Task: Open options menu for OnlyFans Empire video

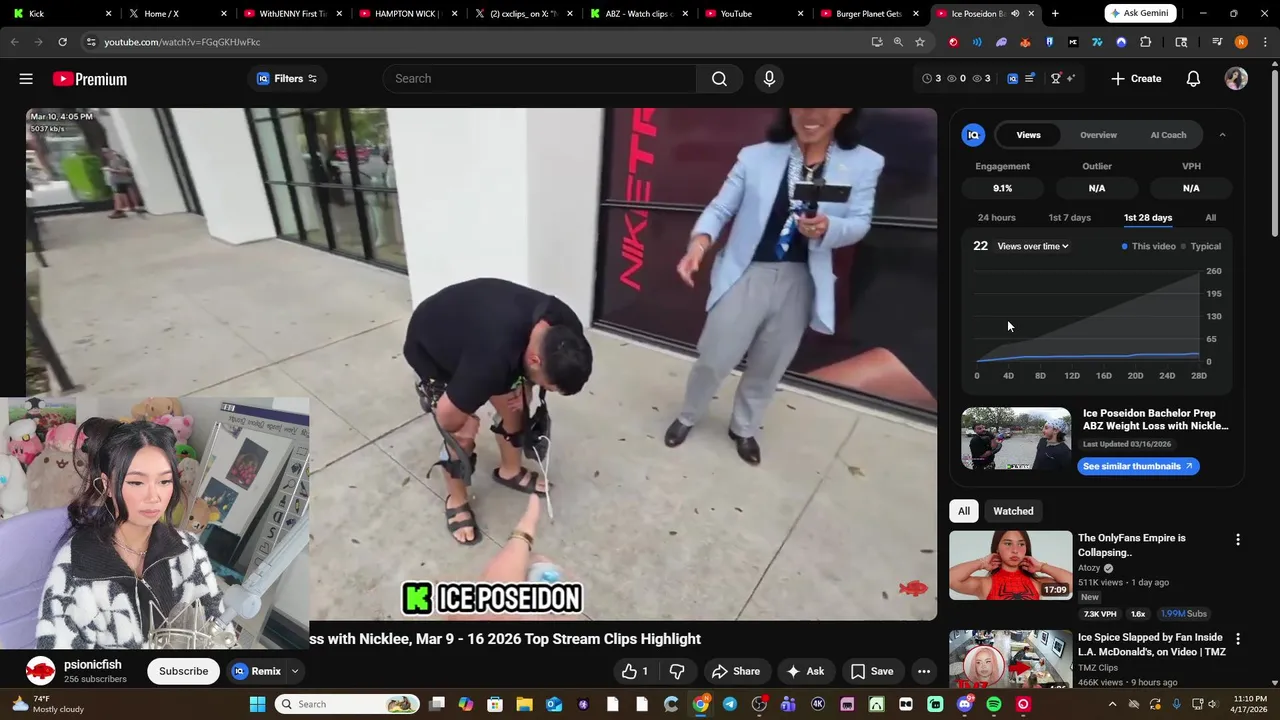Action: click(1238, 540)
